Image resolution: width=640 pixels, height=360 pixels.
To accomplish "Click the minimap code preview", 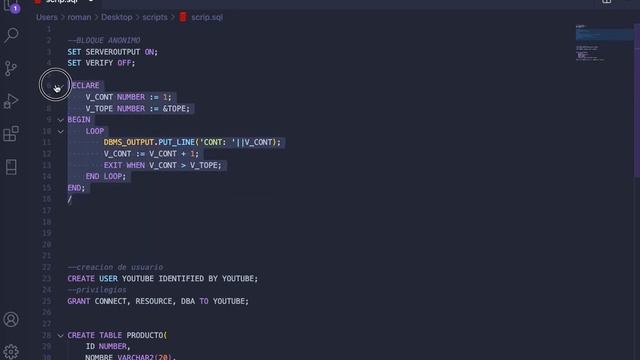I will [x=604, y=43].
